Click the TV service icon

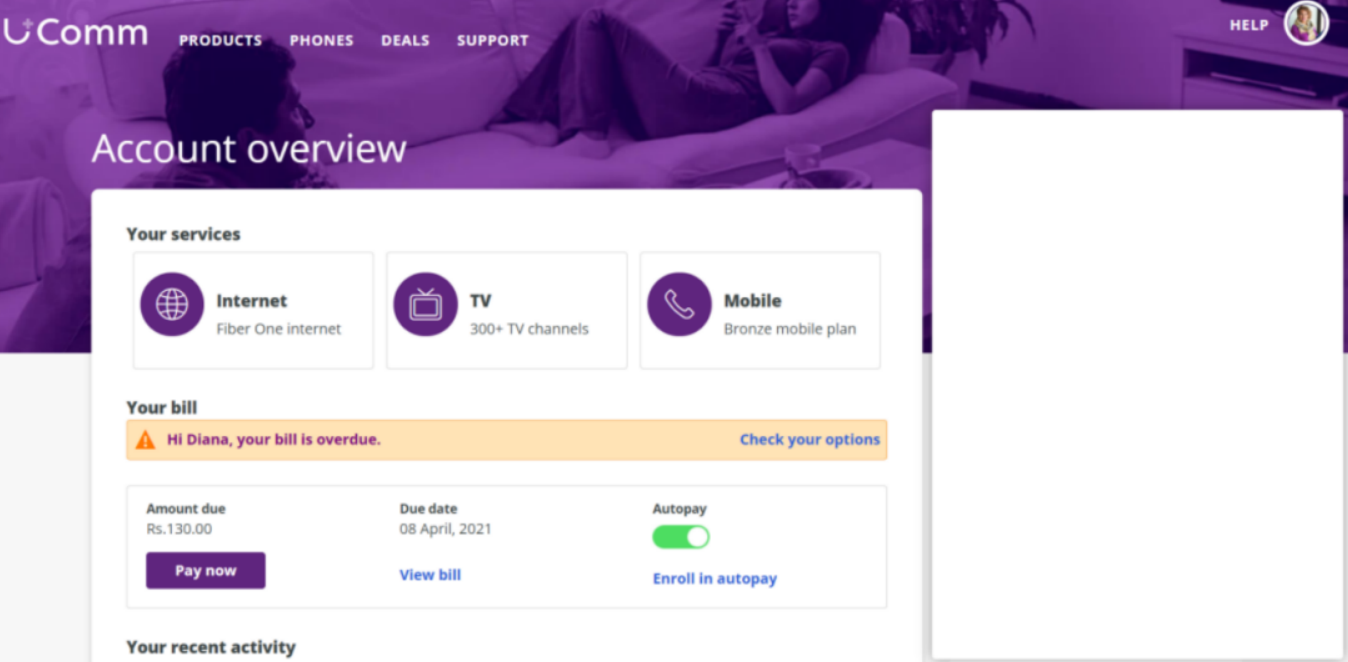point(426,303)
